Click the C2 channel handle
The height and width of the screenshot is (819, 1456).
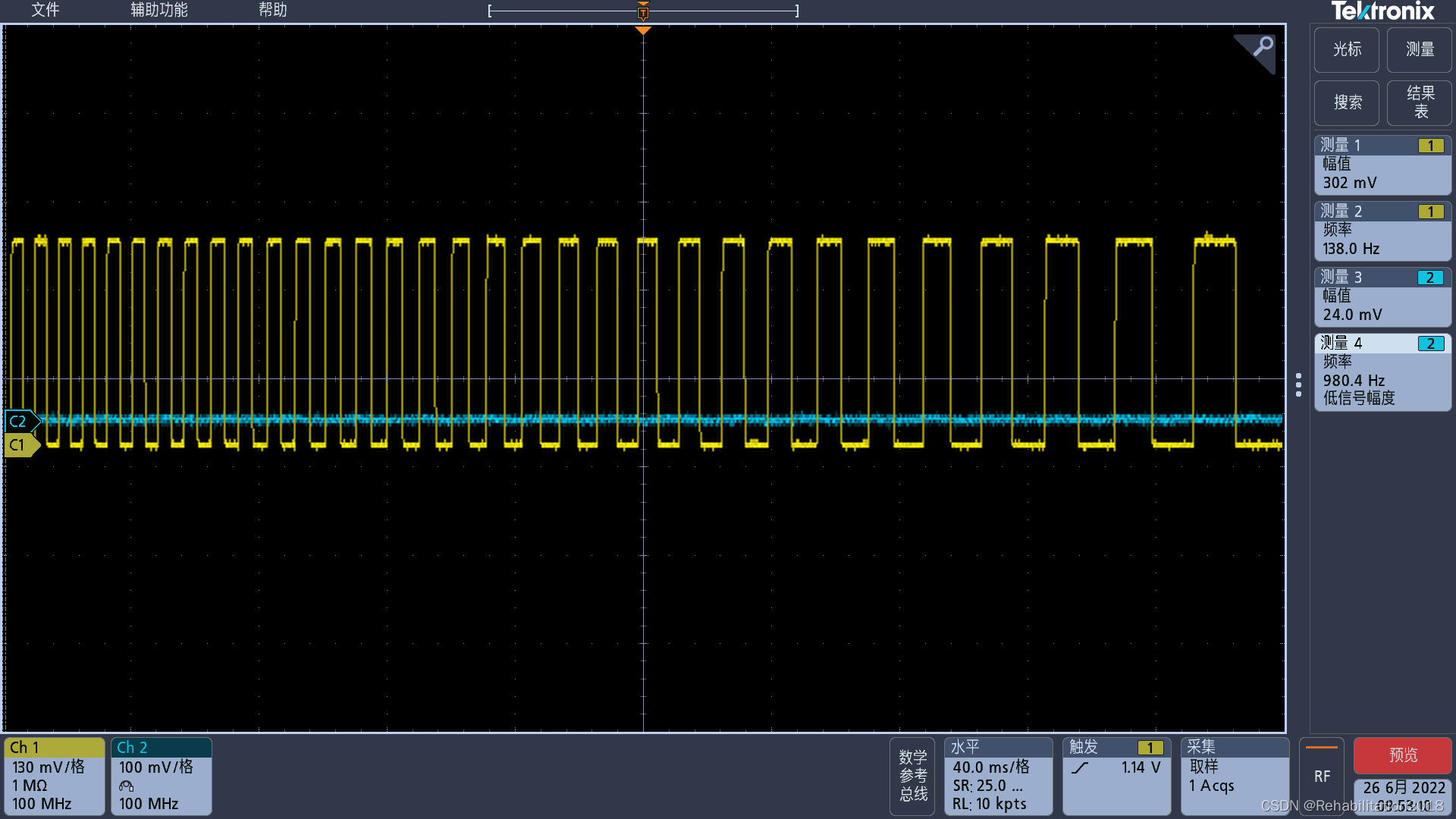(20, 421)
